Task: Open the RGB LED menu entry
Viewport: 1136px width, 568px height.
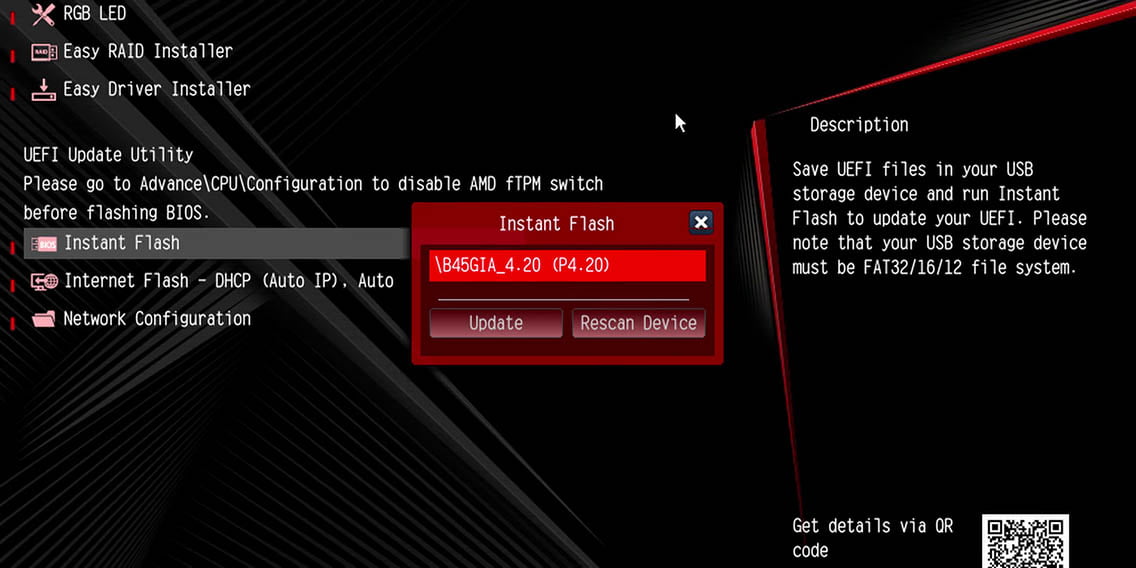Action: point(95,14)
